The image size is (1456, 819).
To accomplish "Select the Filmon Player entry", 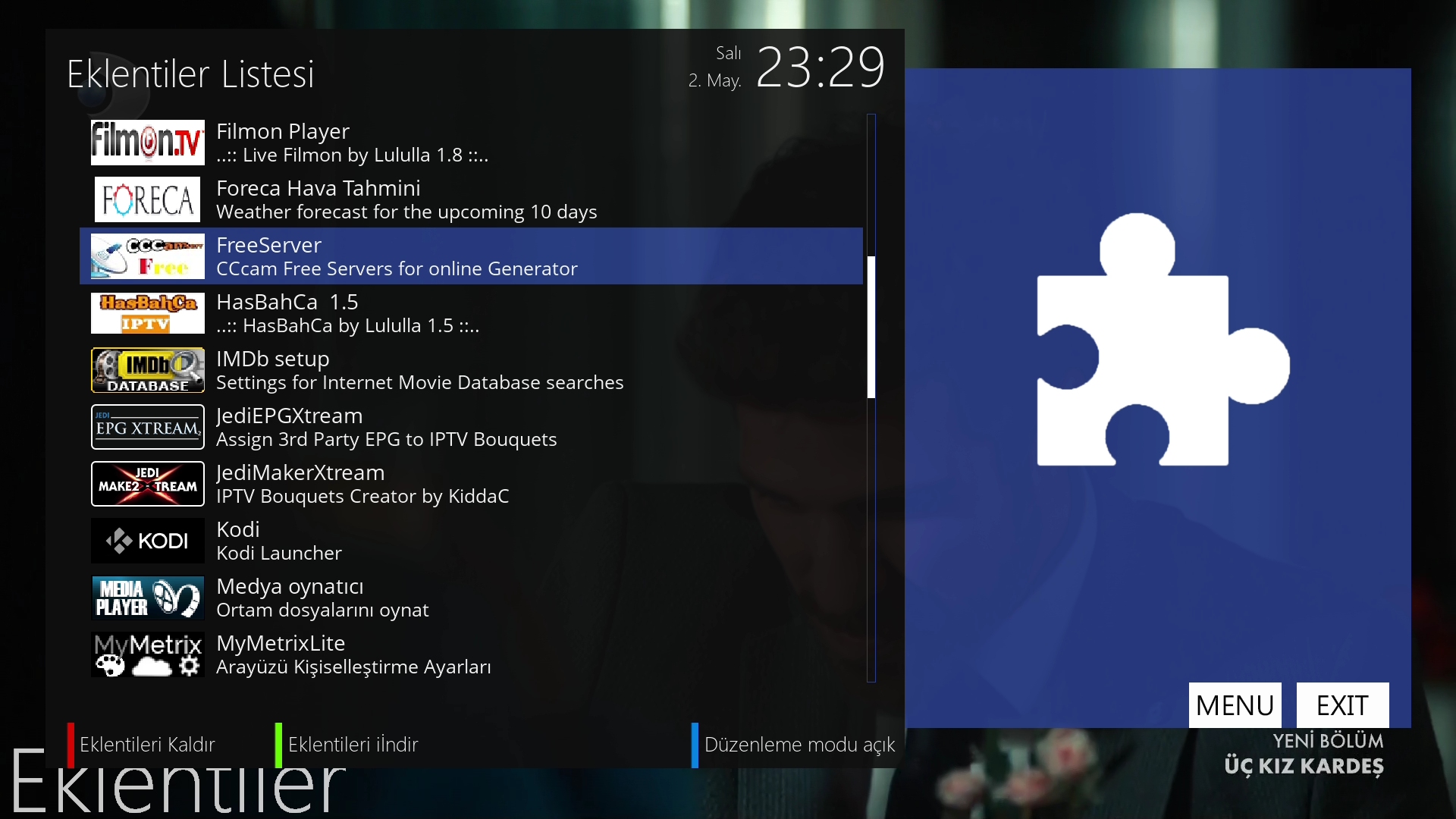I will point(471,143).
